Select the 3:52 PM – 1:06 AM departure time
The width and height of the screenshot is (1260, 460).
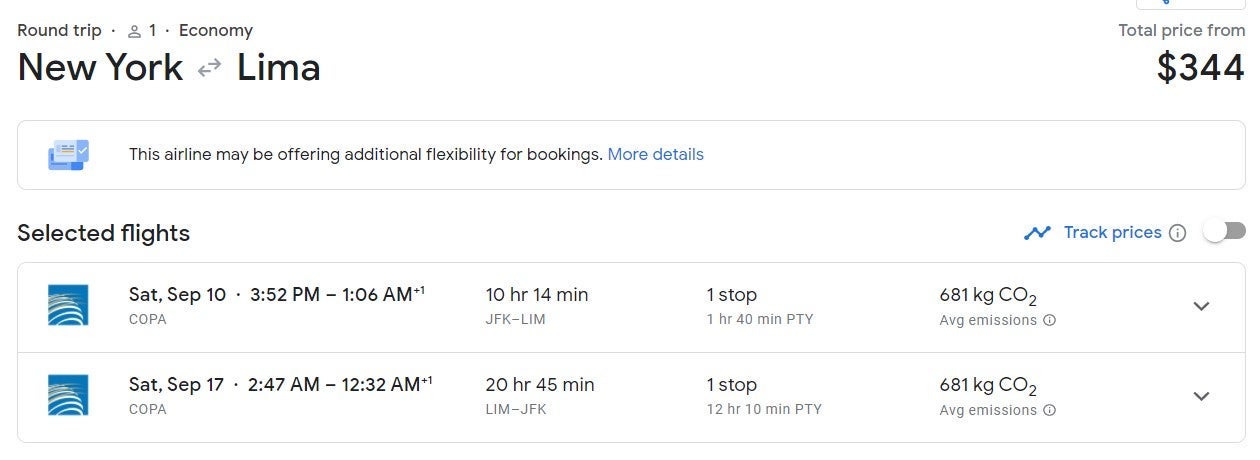click(x=337, y=295)
